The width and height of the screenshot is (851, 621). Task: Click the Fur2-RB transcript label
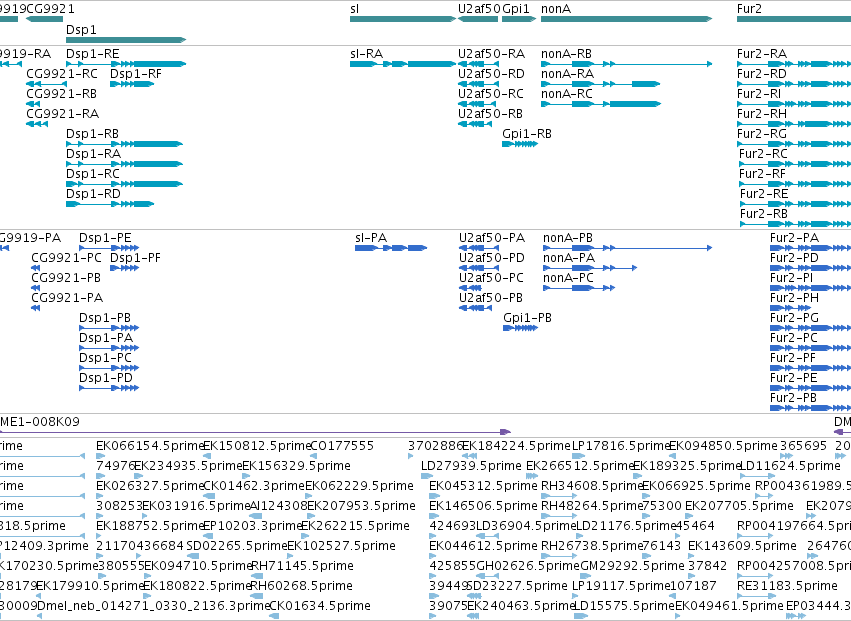click(x=764, y=214)
